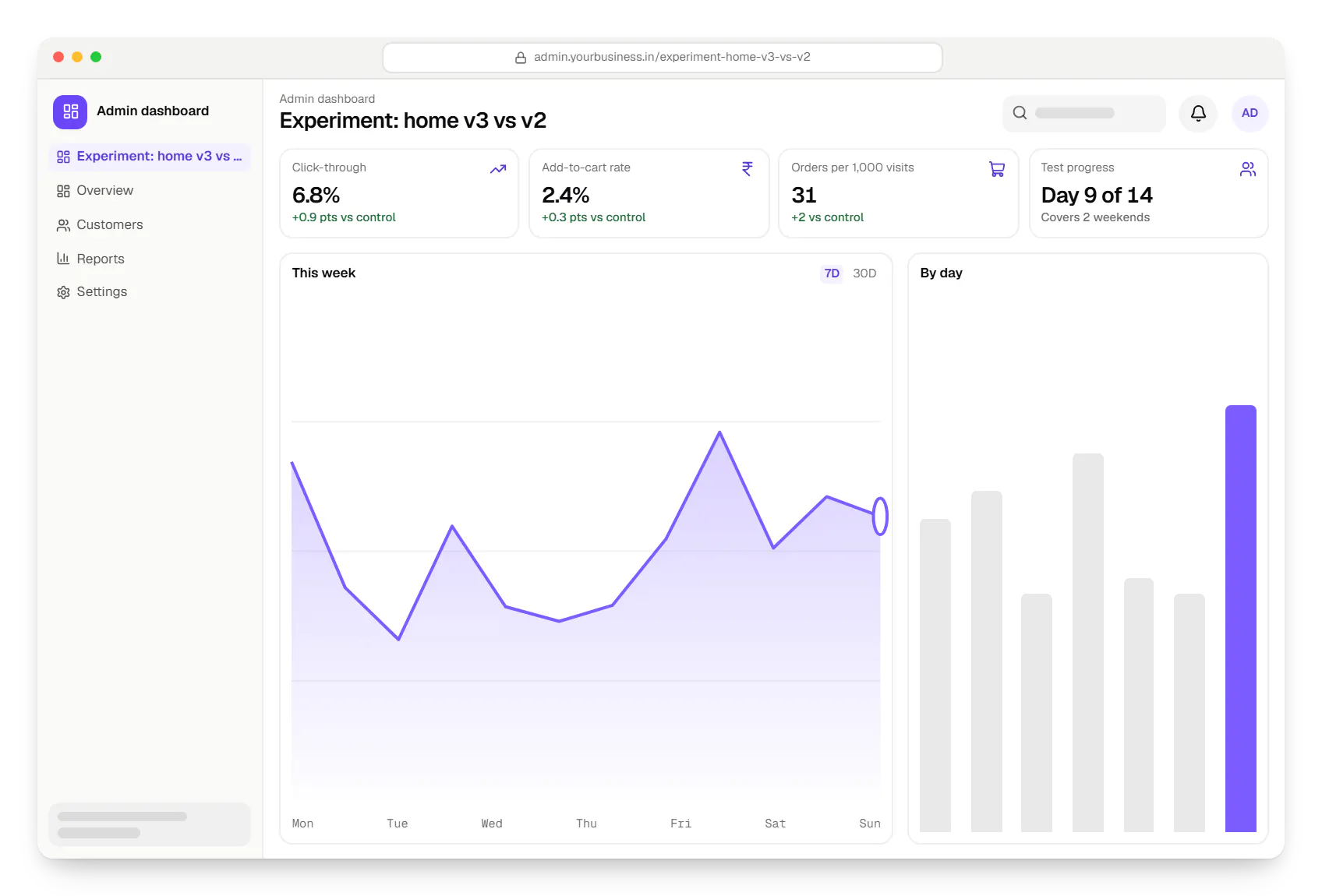Click the Settings gear icon in sidebar
The width and height of the screenshot is (1322, 896).
(63, 292)
